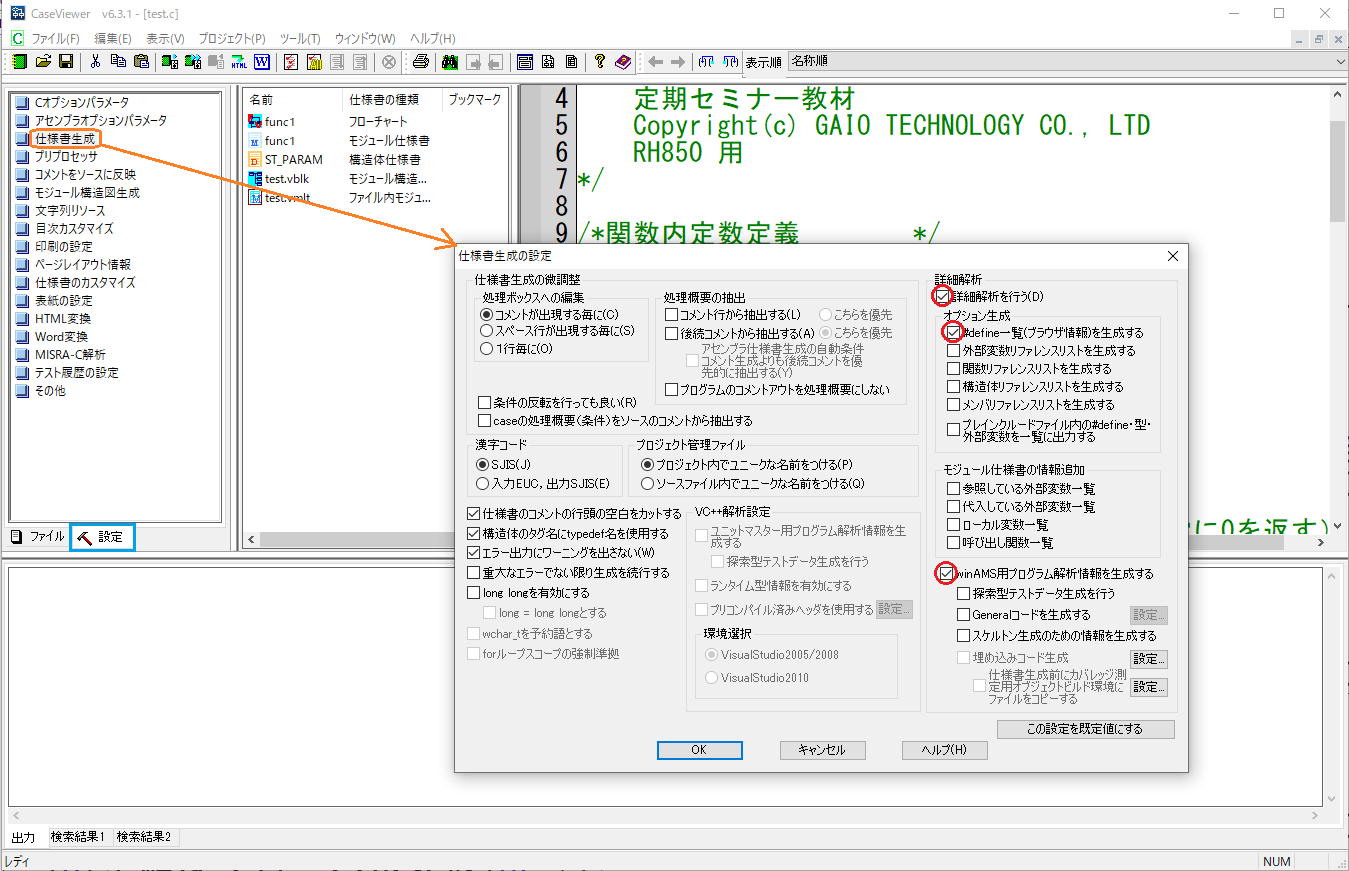Click the purple help book toolbar icon

tap(623, 62)
